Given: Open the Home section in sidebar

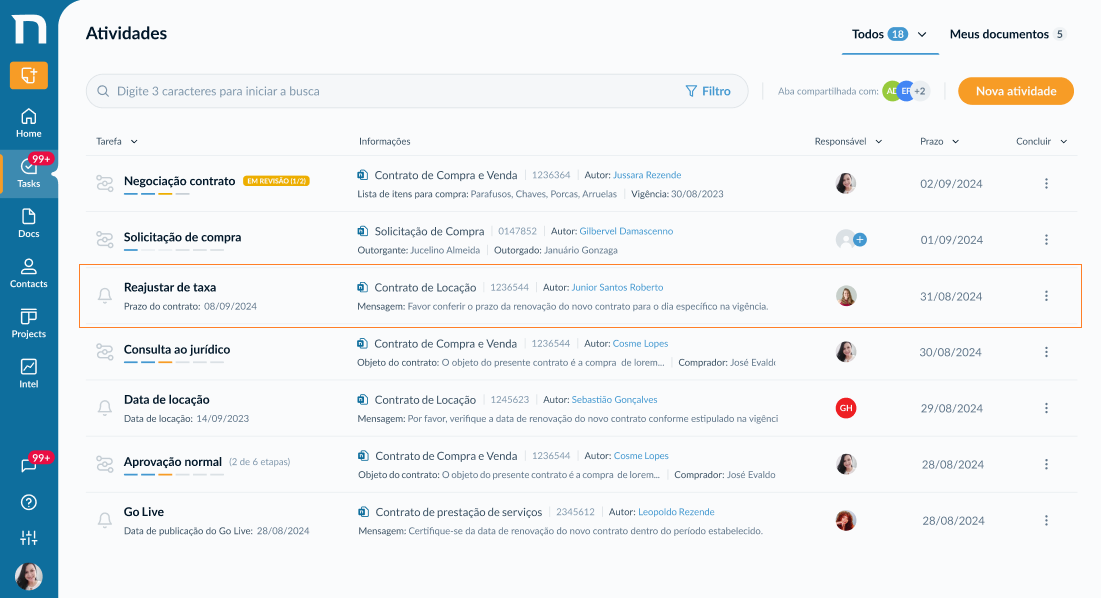Looking at the screenshot, I should pyautogui.click(x=29, y=124).
